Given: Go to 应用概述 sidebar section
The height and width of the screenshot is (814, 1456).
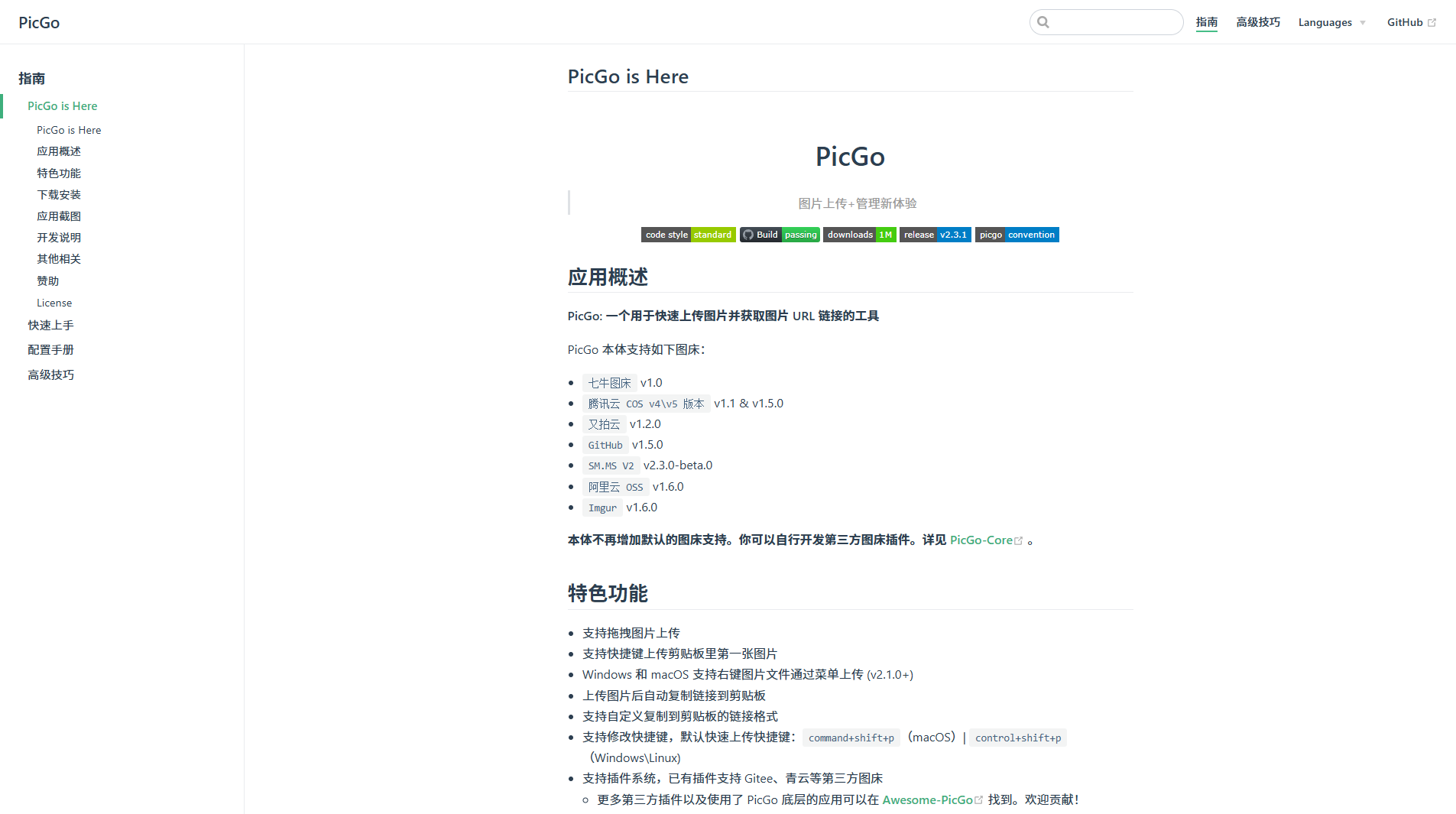Looking at the screenshot, I should (59, 151).
